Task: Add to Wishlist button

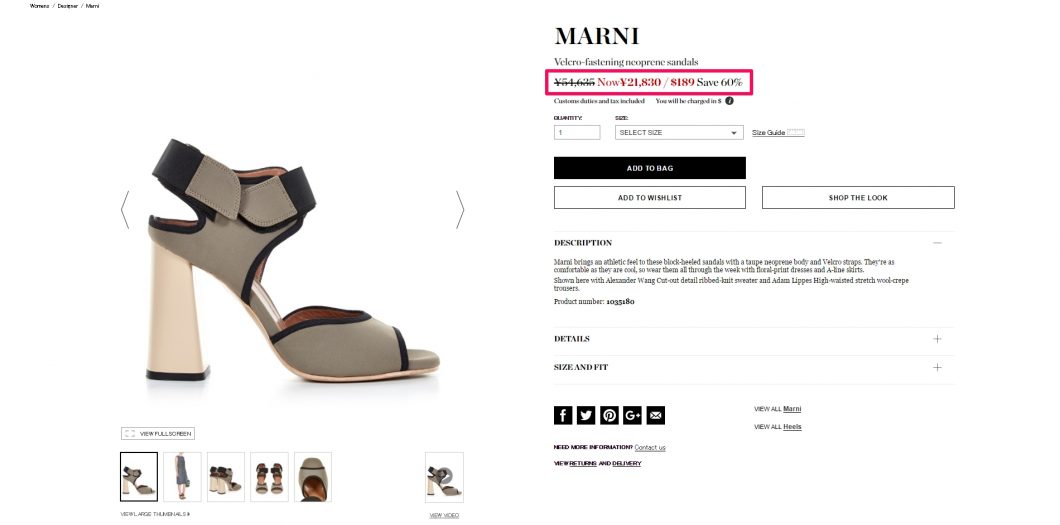Action: point(650,198)
